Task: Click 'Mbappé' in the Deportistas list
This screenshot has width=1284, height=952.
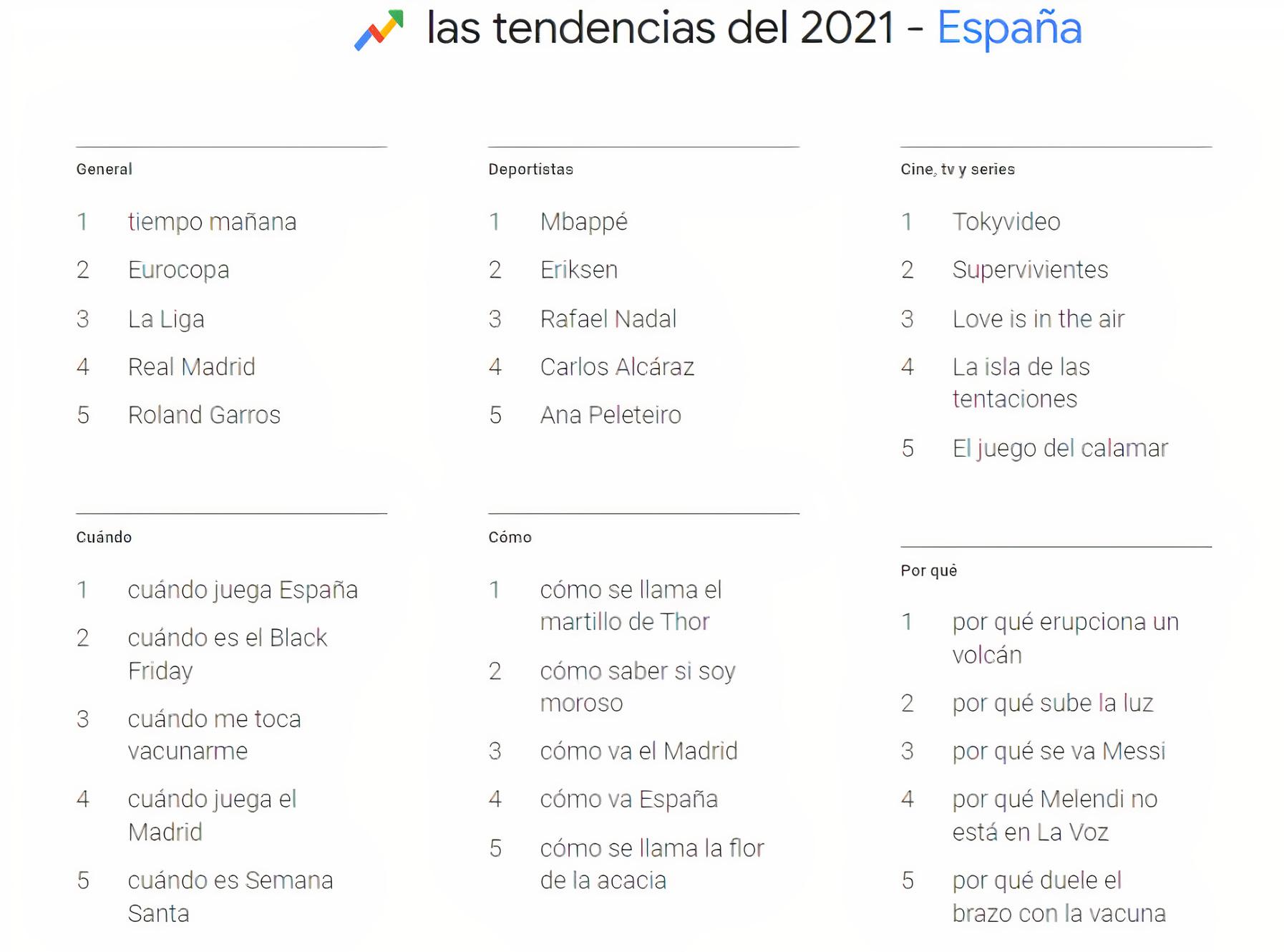Action: 583,222
